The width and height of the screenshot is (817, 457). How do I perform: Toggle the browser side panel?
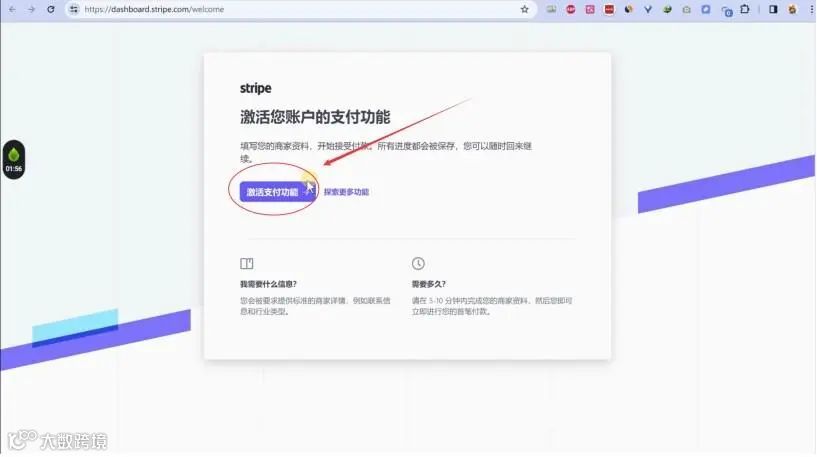[x=773, y=9]
